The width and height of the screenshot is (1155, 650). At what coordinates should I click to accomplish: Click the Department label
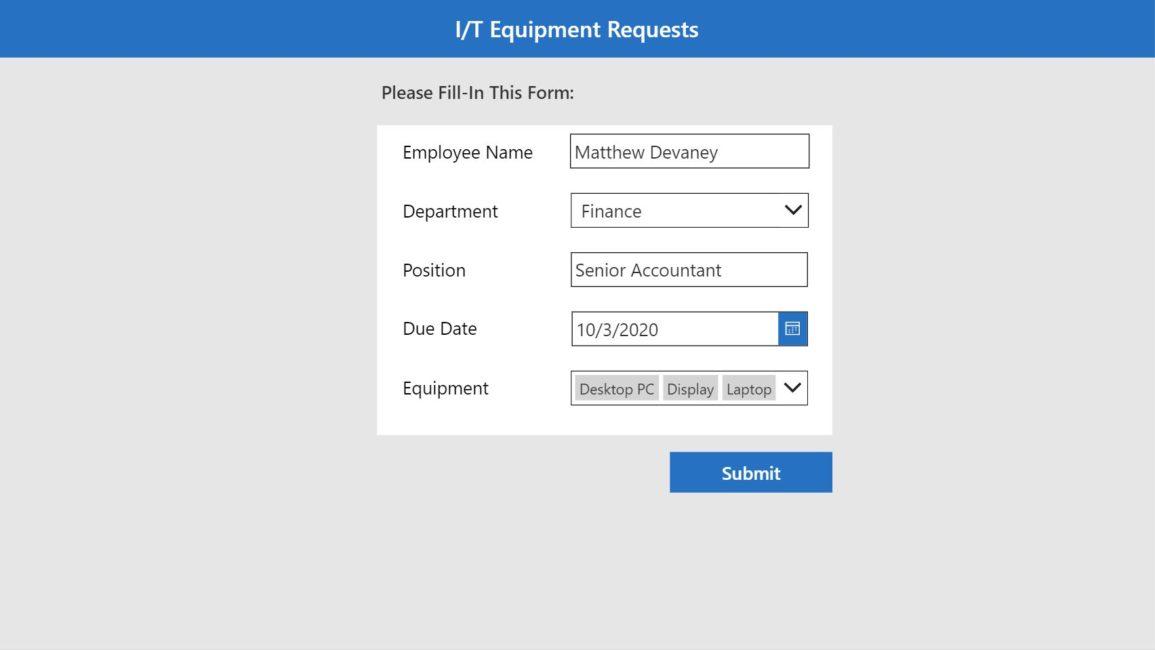450,211
